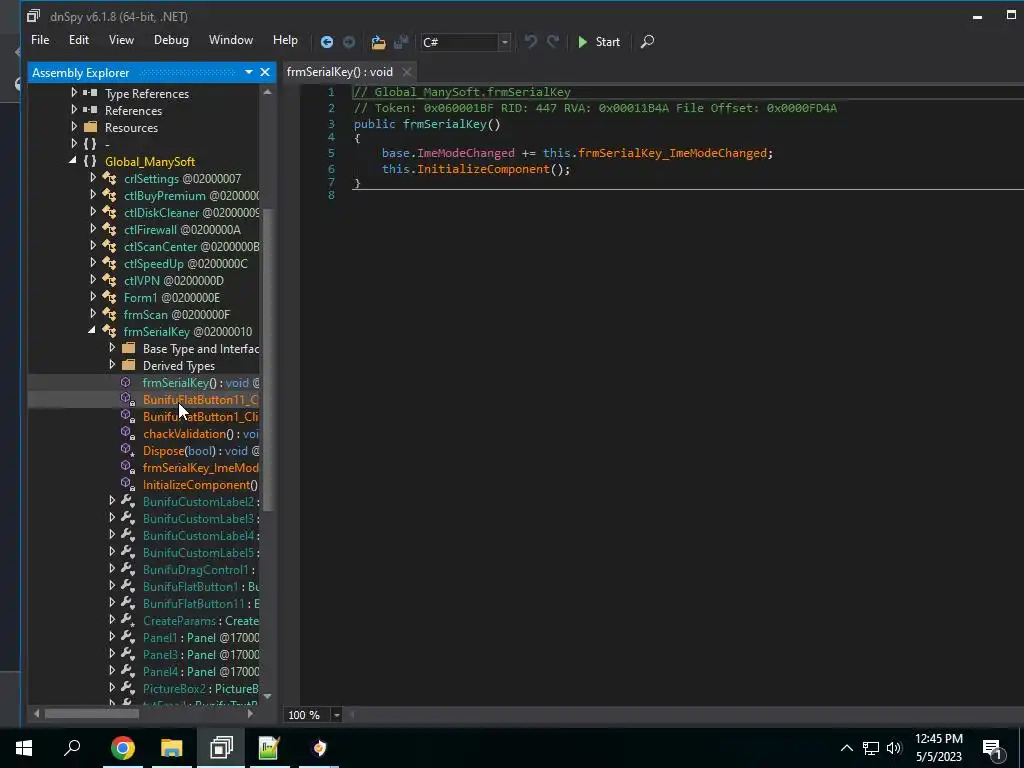Open Chrome from the taskbar
Image resolution: width=1024 pixels, height=768 pixels.
coord(123,748)
